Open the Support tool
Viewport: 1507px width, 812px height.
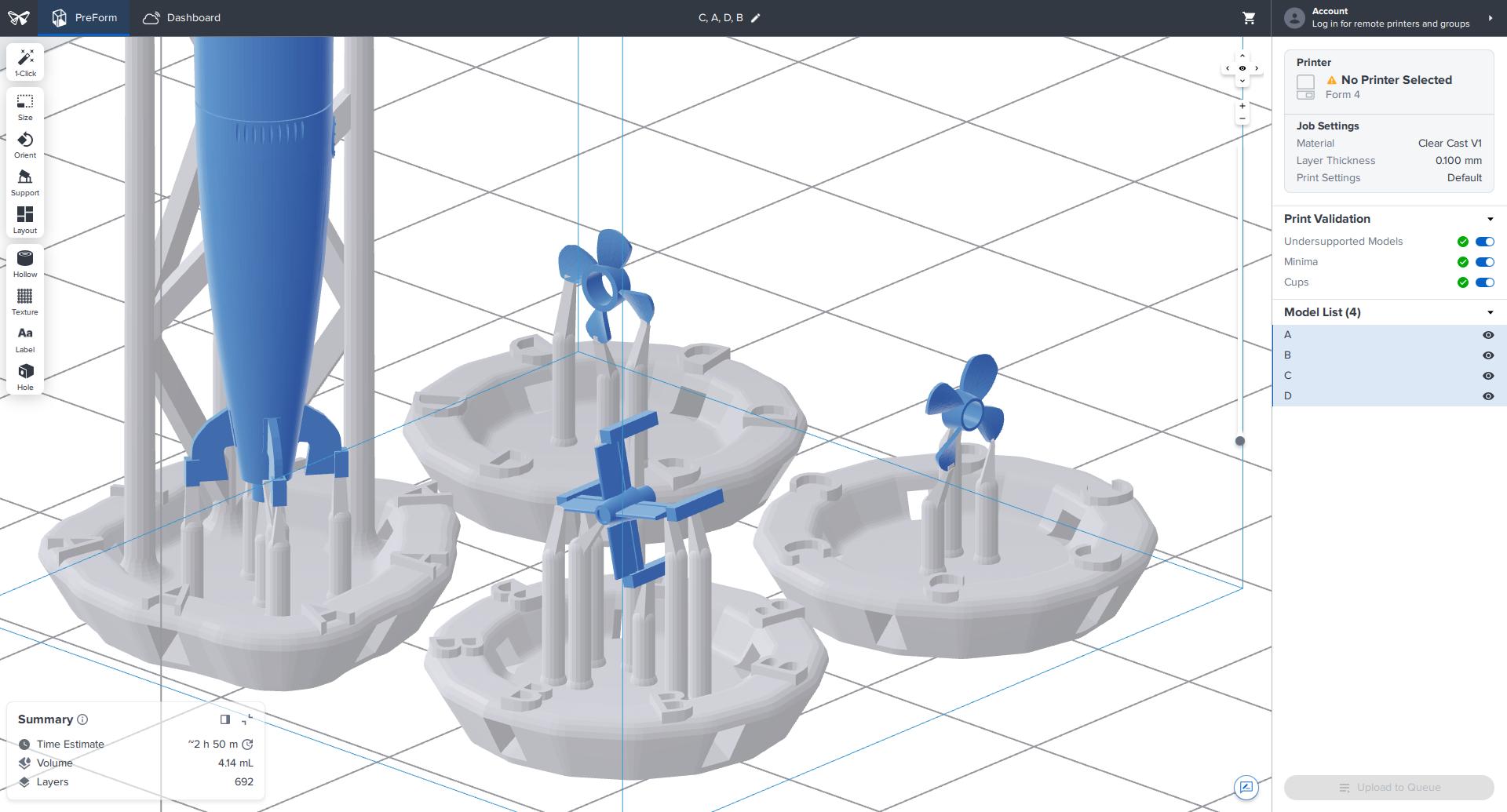[x=25, y=183]
